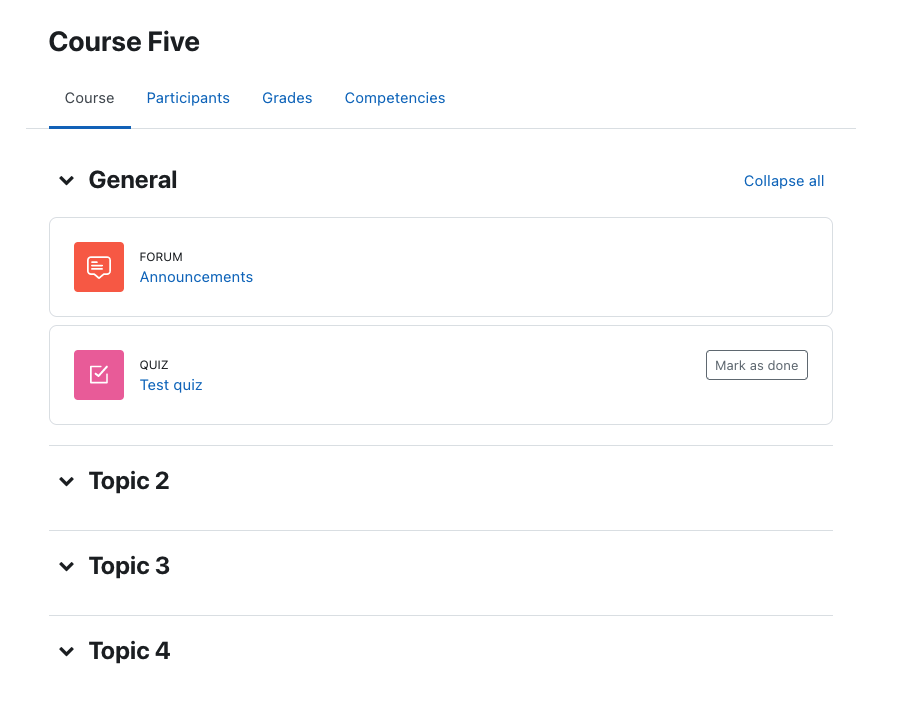
Task: Collapse the Topic 2 section chevron
Action: coord(67,481)
